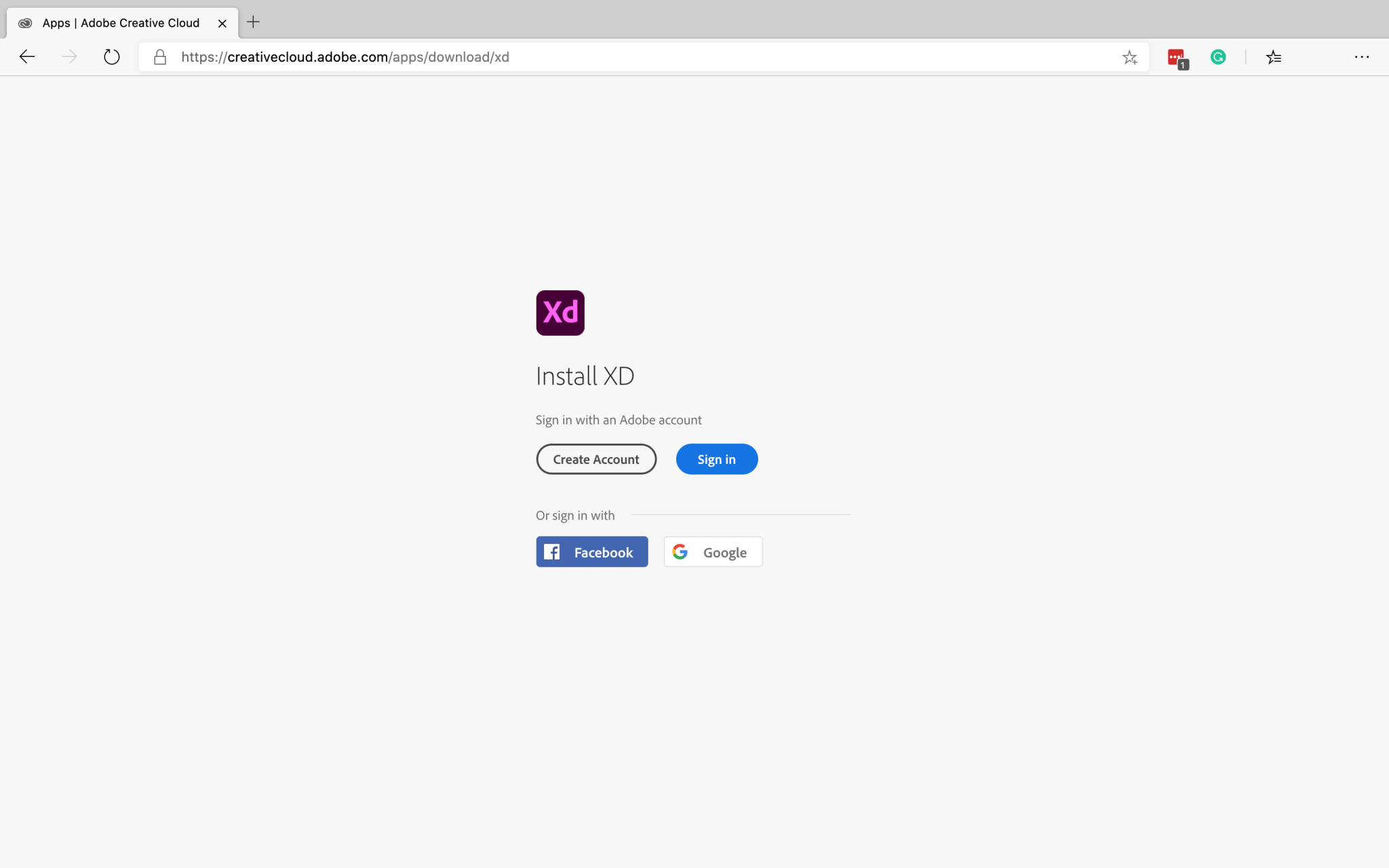Sign in with Google
Screen dimensions: 1389x868
pos(712,551)
